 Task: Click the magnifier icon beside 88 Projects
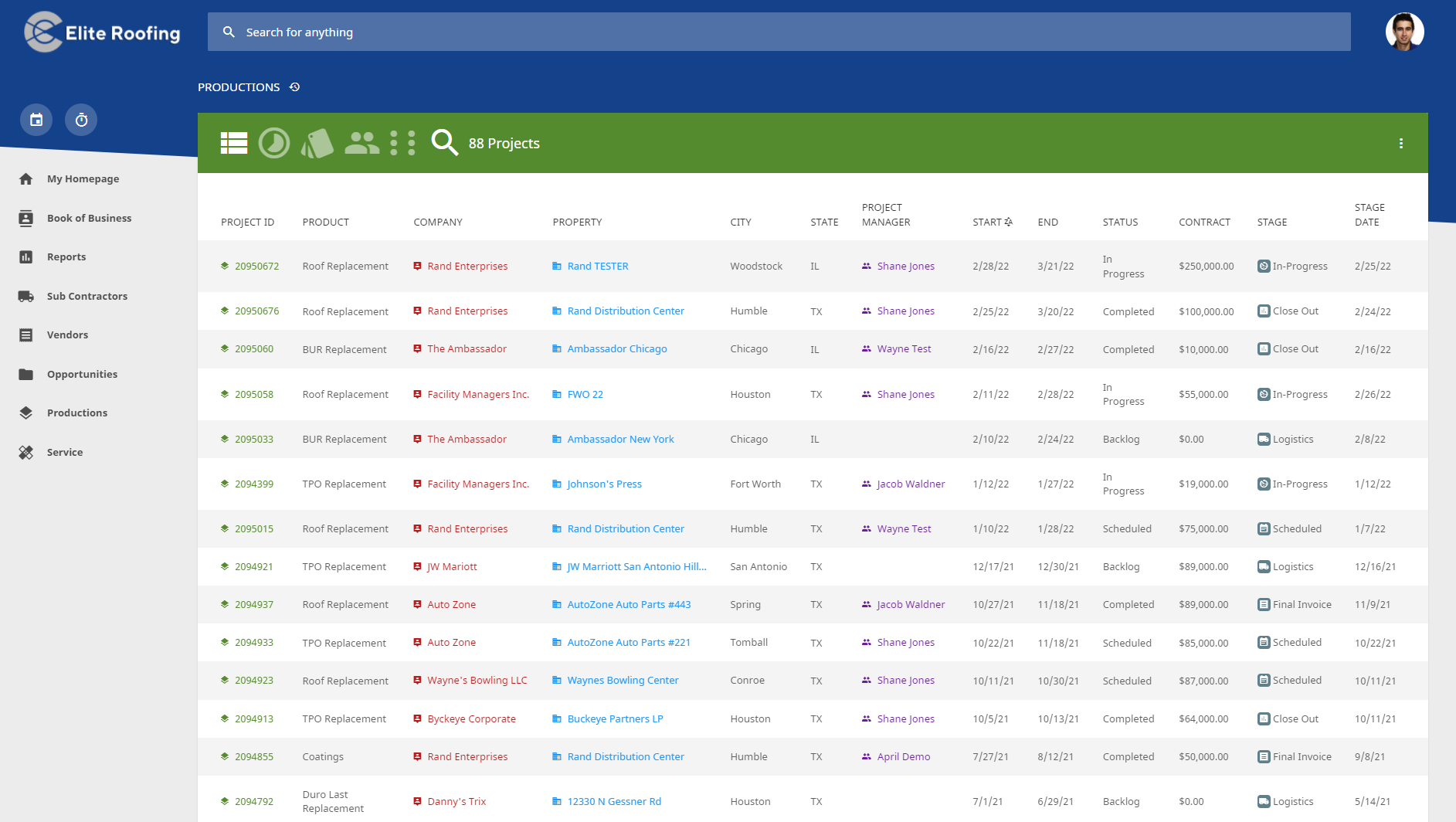click(444, 143)
